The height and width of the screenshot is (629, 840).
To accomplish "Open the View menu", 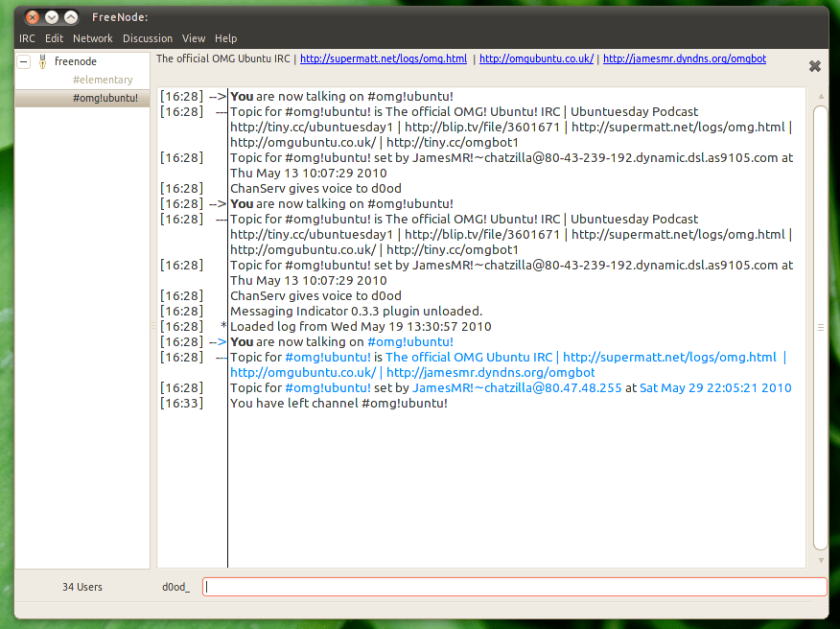I will [x=193, y=39].
